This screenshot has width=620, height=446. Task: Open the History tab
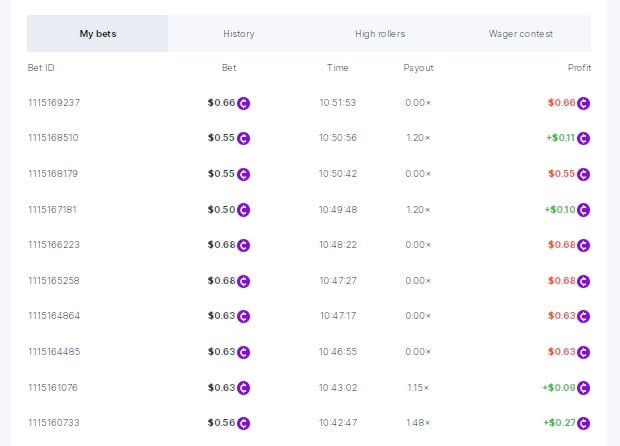(x=238, y=34)
